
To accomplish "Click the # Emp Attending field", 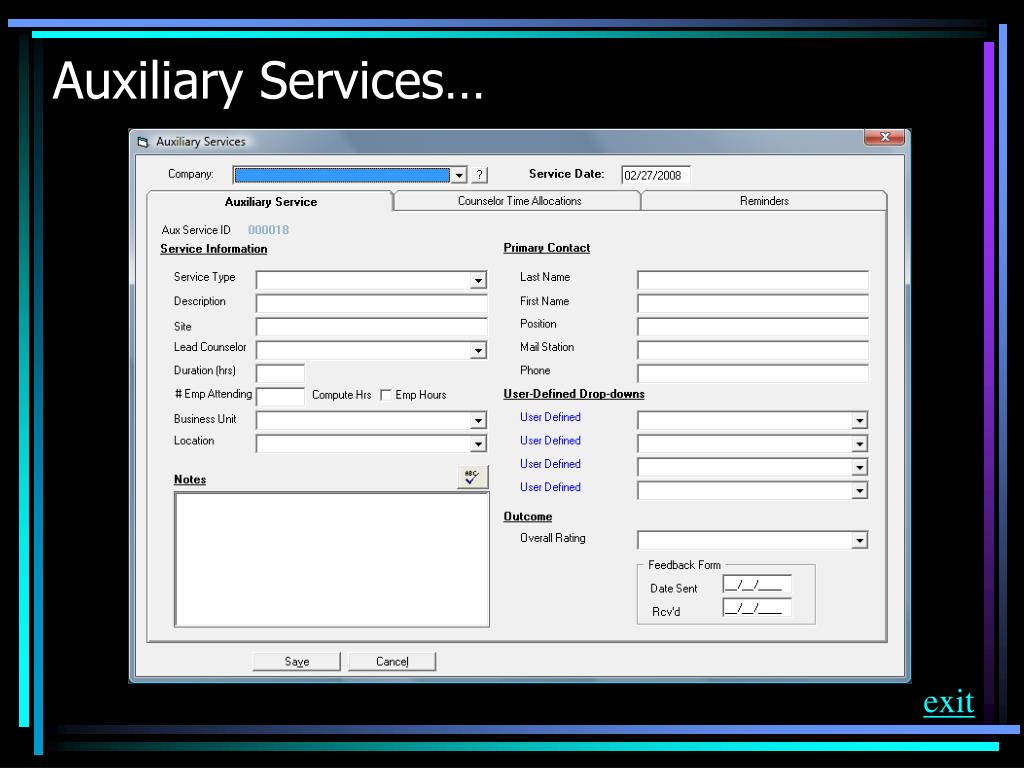I will pos(280,396).
